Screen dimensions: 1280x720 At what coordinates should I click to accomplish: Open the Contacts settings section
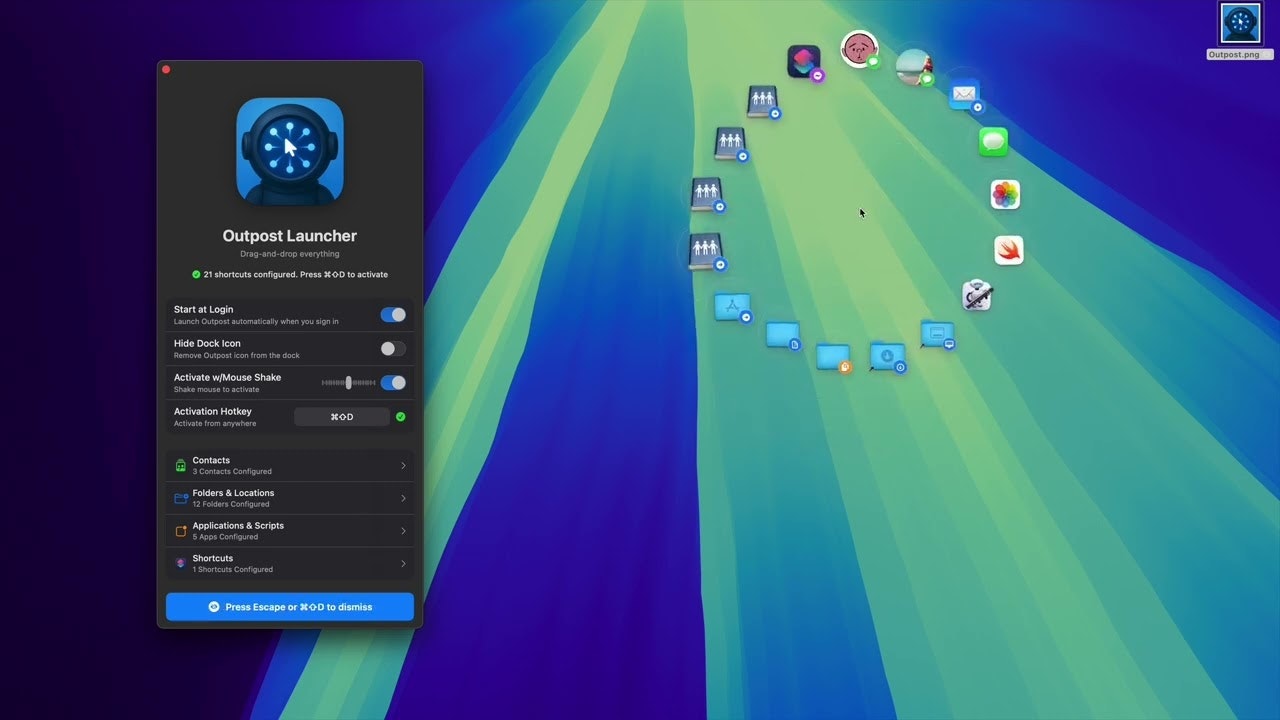click(x=290, y=466)
